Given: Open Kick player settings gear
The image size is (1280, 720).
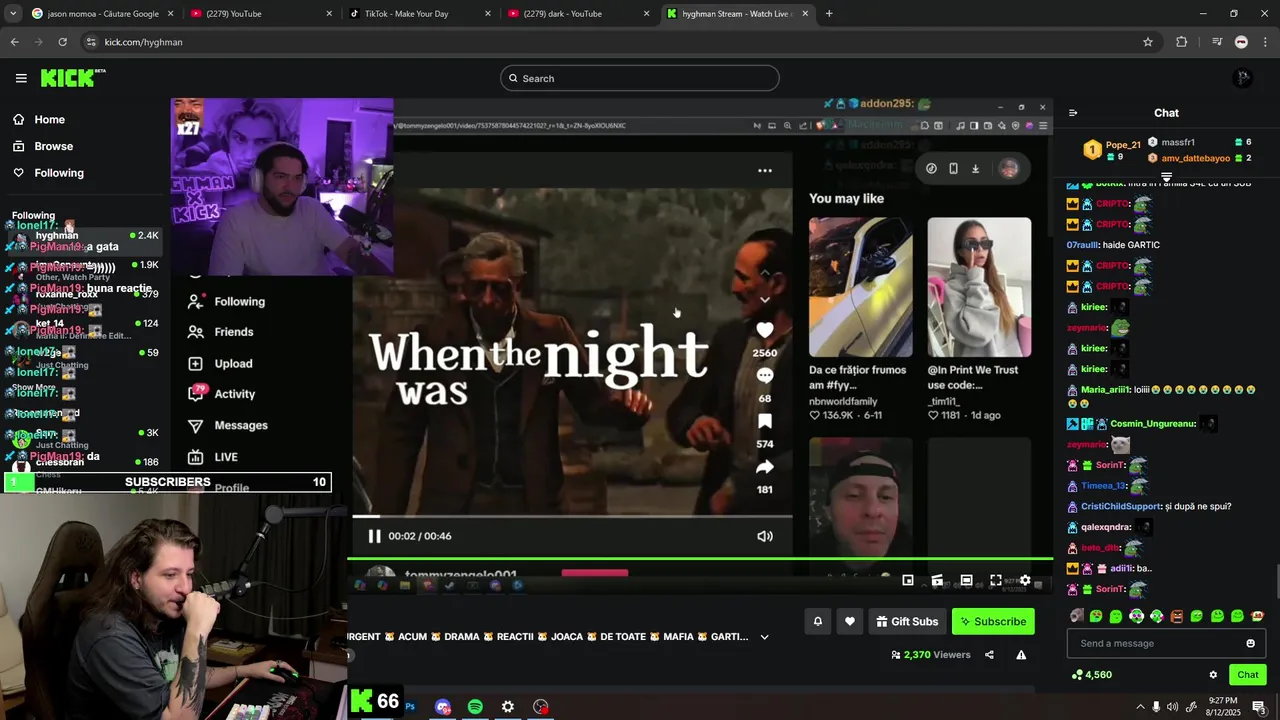Looking at the screenshot, I should (x=1025, y=580).
